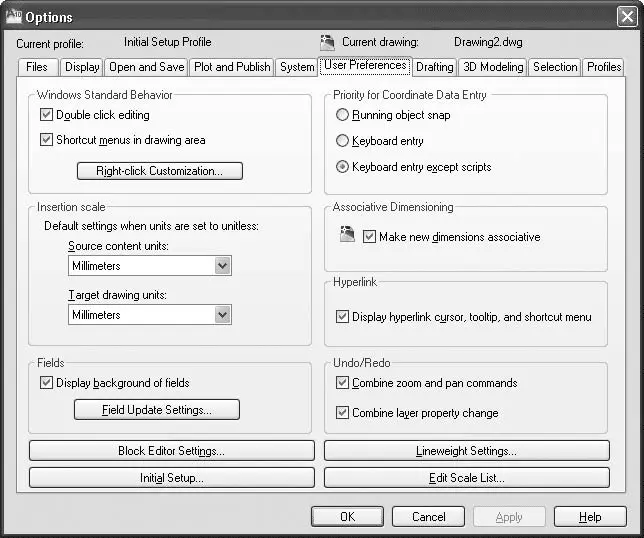The image size is (644, 538).
Task: Expand Source content units dropdown
Action: click(223, 265)
